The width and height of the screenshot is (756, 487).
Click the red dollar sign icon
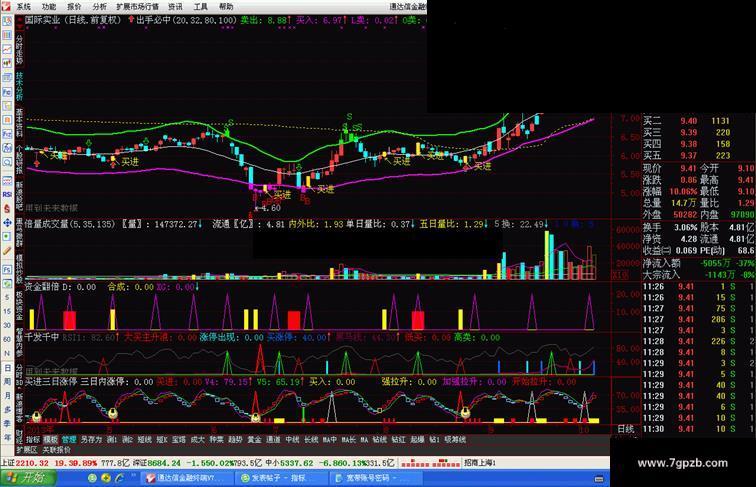coord(7,209)
